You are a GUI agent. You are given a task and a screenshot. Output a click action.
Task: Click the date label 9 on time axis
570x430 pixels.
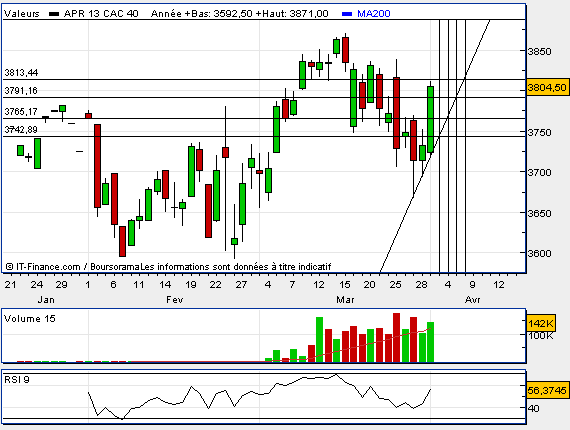(x=473, y=285)
